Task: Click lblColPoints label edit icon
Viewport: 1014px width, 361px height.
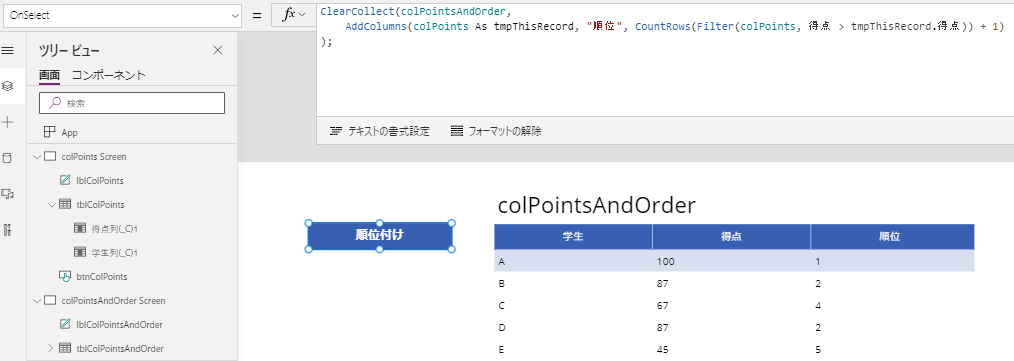Action: [65, 180]
